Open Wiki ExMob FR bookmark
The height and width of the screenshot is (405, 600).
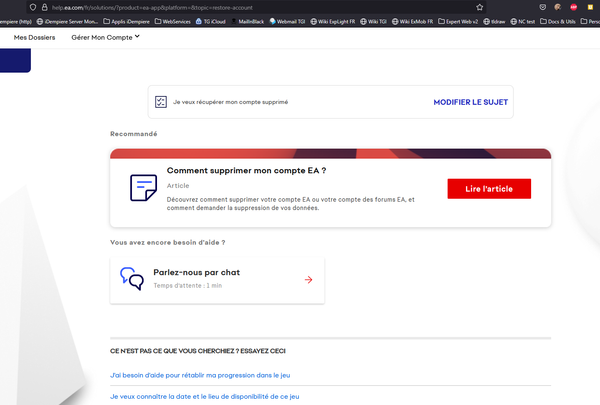coord(412,21)
